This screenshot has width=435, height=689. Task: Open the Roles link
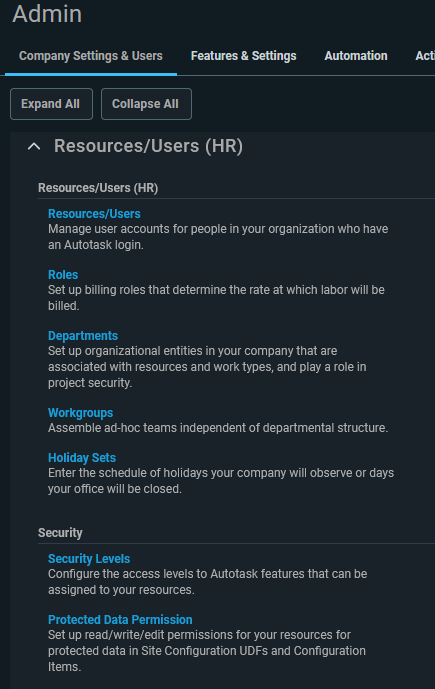[63, 275]
